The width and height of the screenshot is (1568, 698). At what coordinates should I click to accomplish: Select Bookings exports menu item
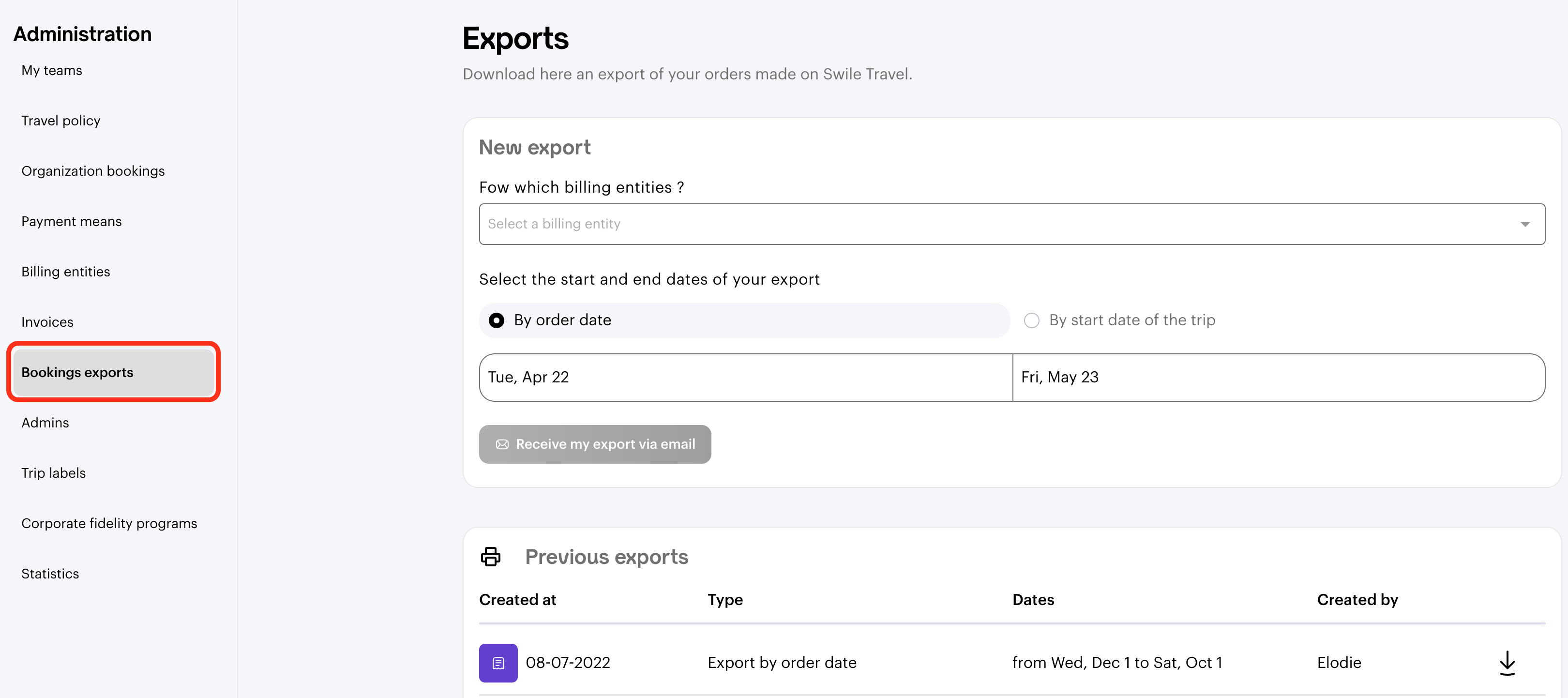click(114, 372)
